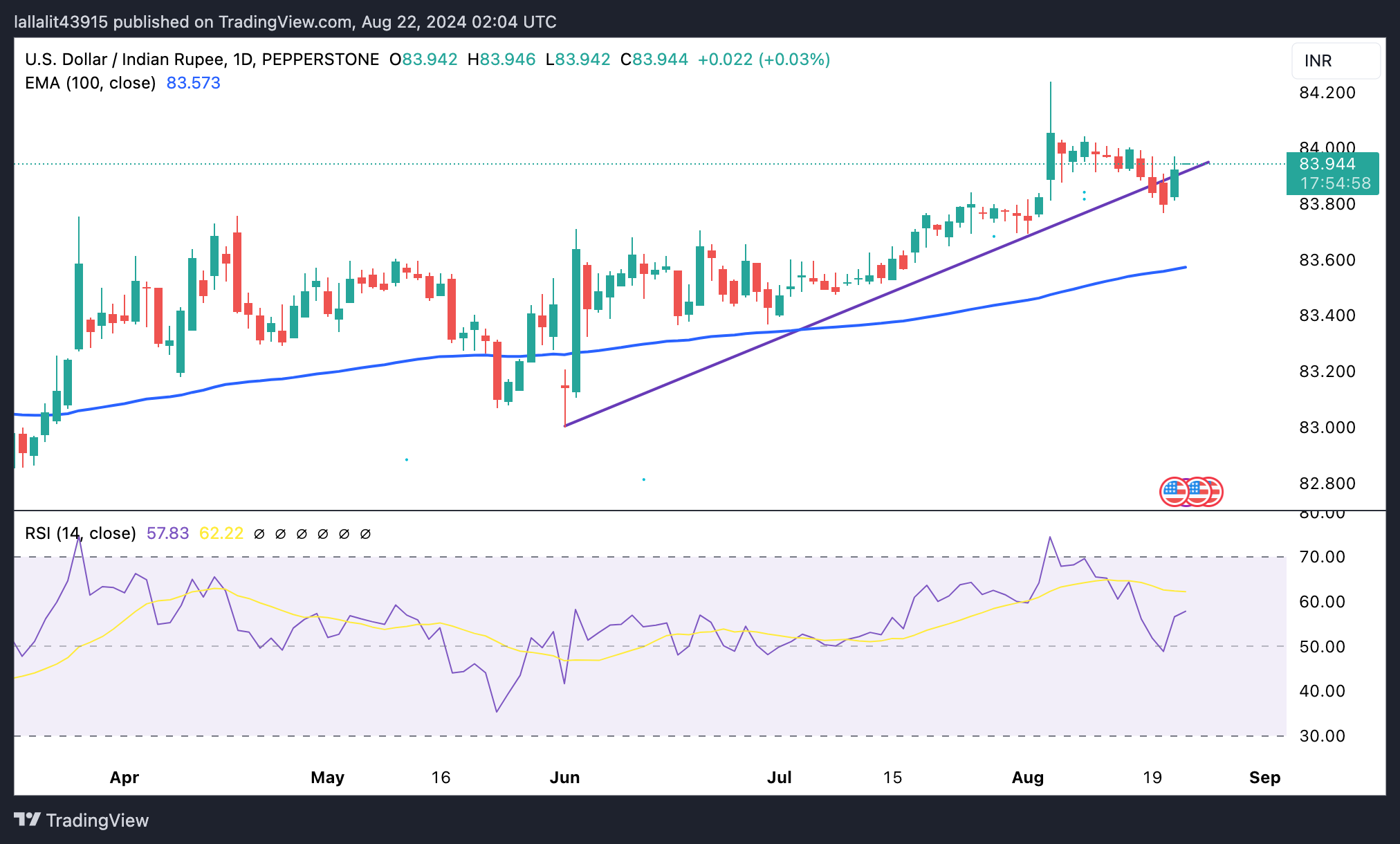Click the Jun label on time axis
The width and height of the screenshot is (1400, 844).
click(x=564, y=778)
